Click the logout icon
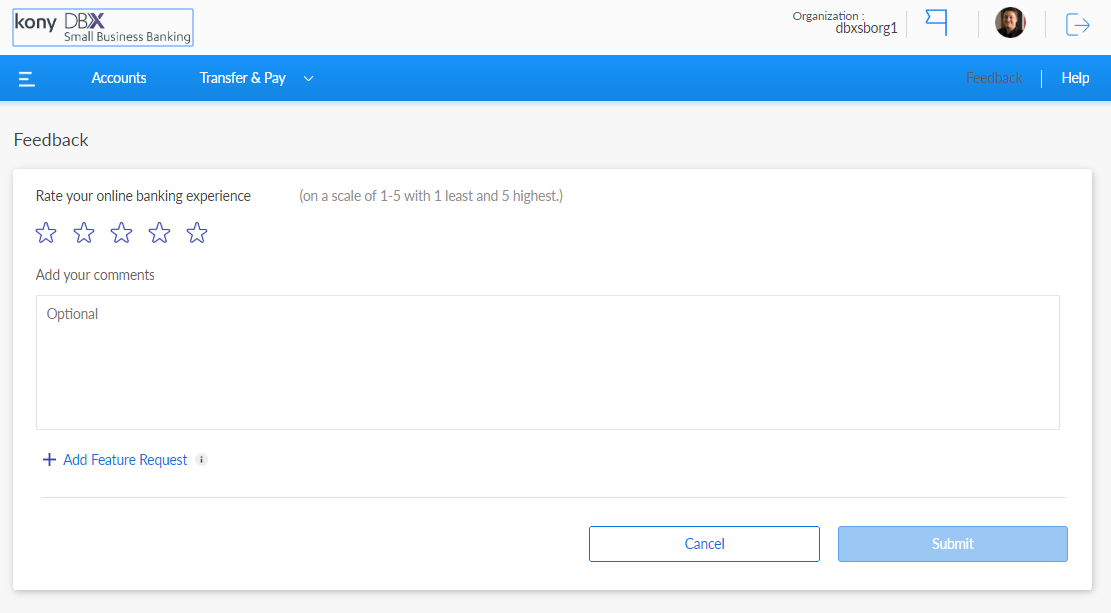The image size is (1111, 613). pos(1077,24)
